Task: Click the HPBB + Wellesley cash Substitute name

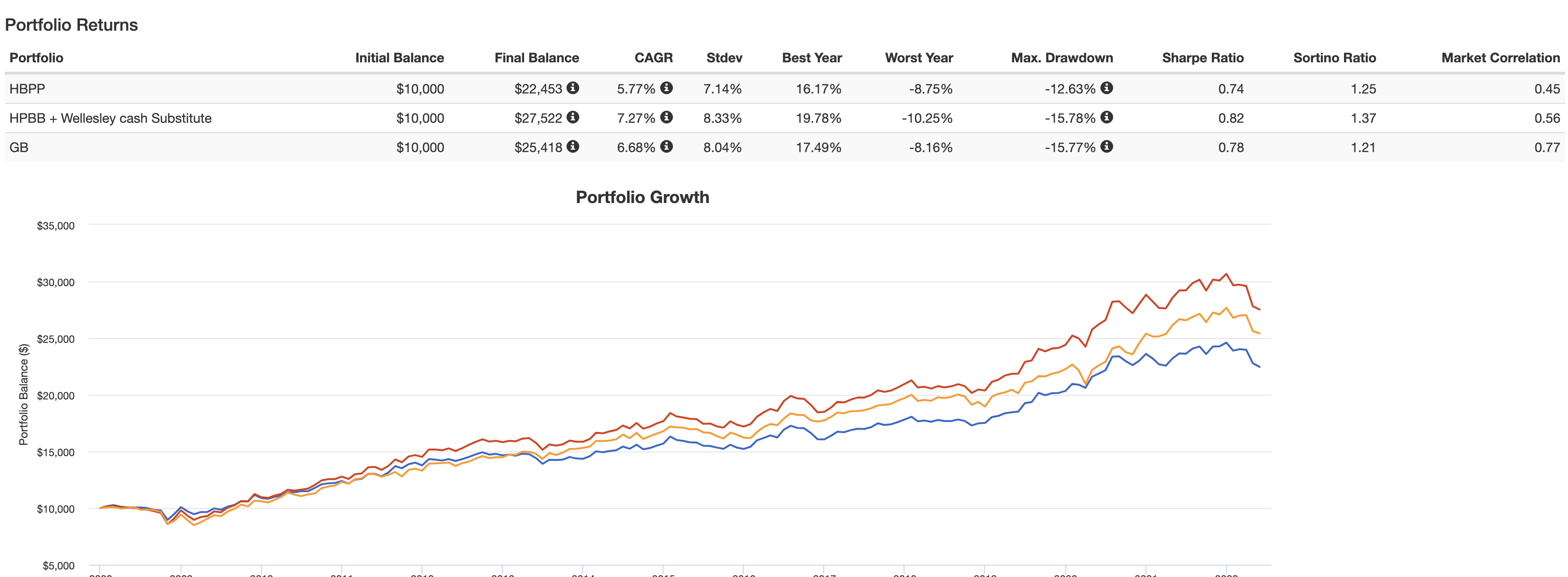Action: [110, 118]
